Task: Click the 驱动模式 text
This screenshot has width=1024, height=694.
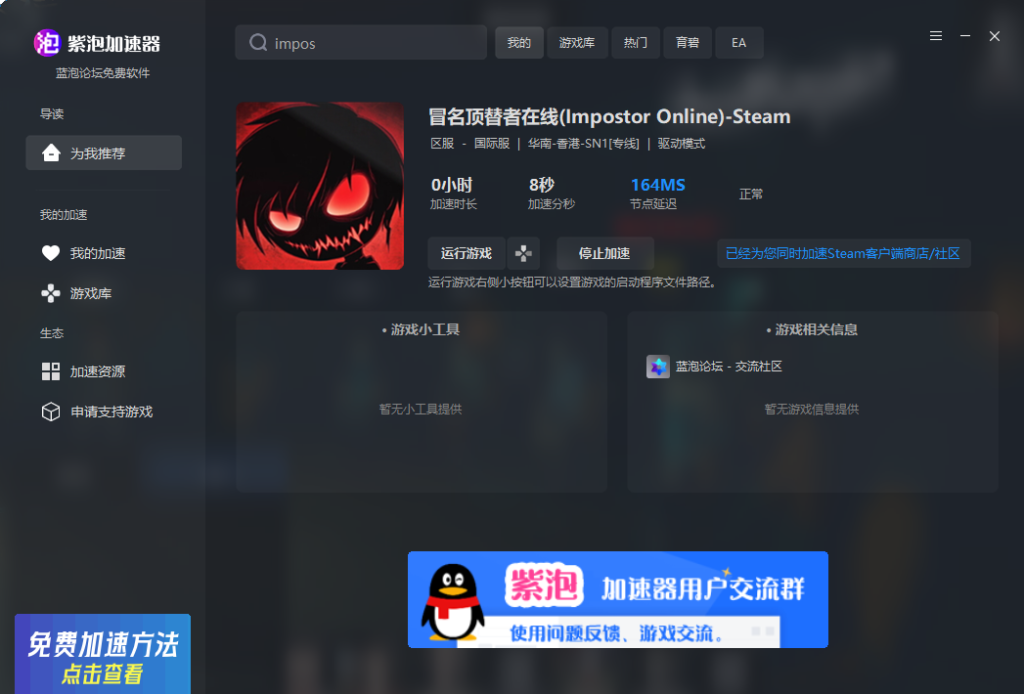Action: [x=681, y=144]
